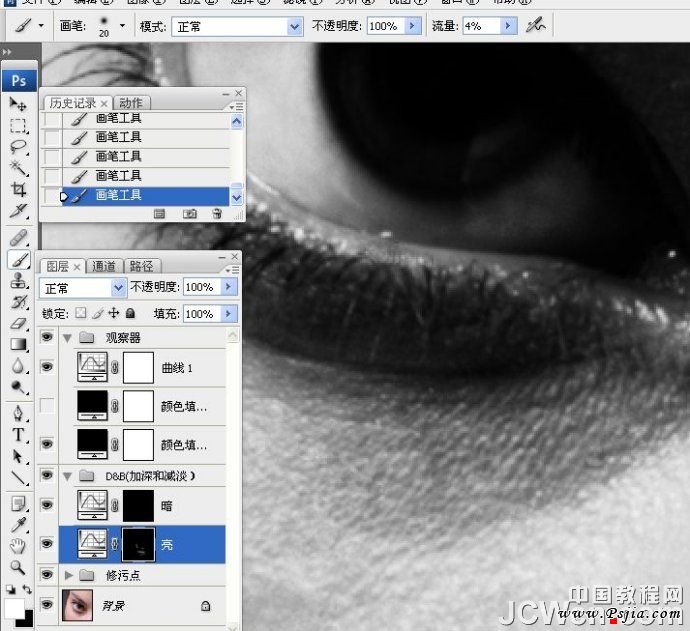Select the Zoom tool

coord(18,567)
